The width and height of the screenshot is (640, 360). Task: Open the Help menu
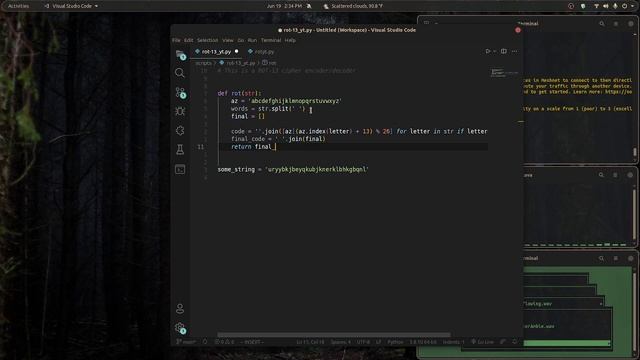(x=290, y=40)
